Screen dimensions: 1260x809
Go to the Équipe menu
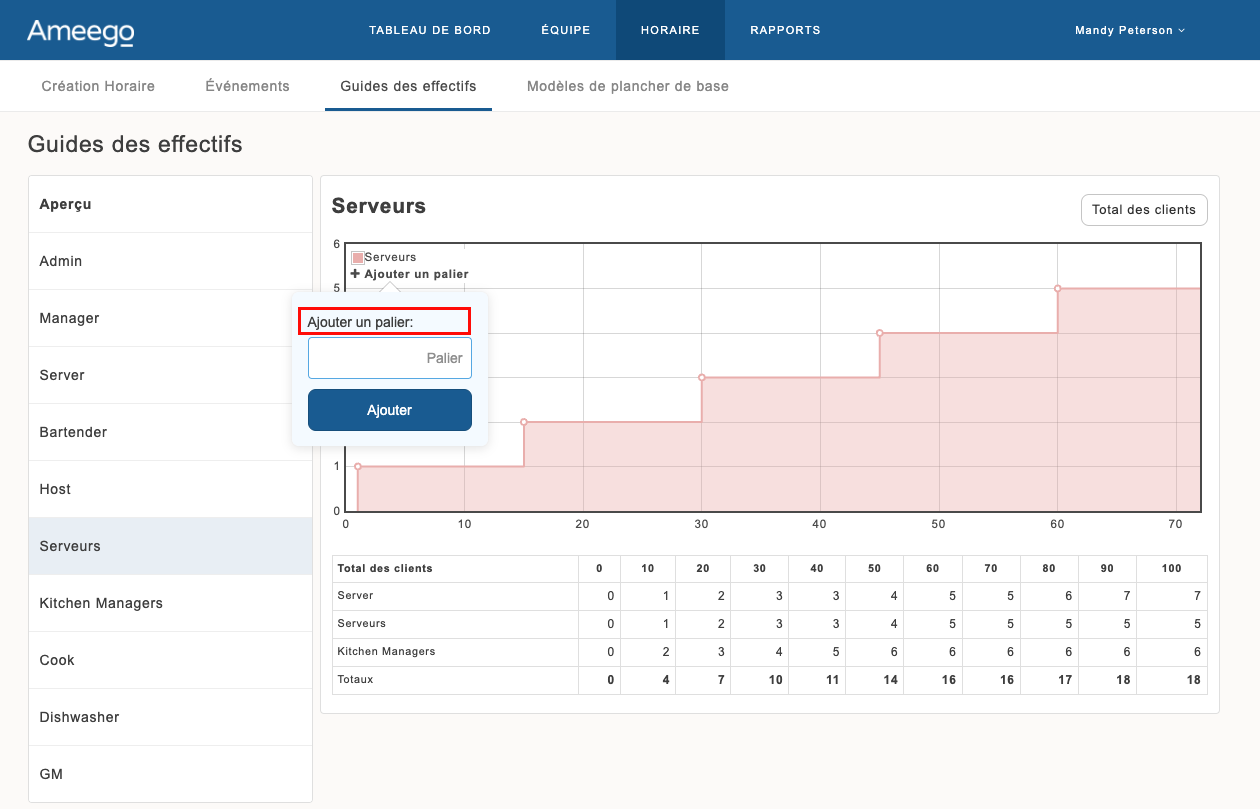[566, 30]
